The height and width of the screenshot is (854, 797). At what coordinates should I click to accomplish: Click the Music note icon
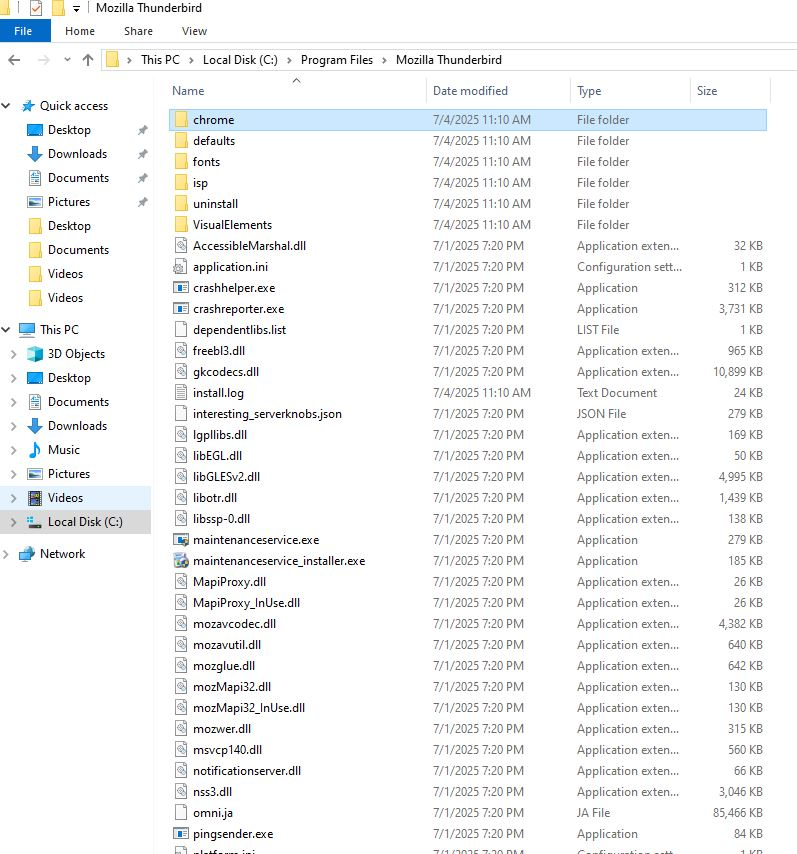[35, 450]
